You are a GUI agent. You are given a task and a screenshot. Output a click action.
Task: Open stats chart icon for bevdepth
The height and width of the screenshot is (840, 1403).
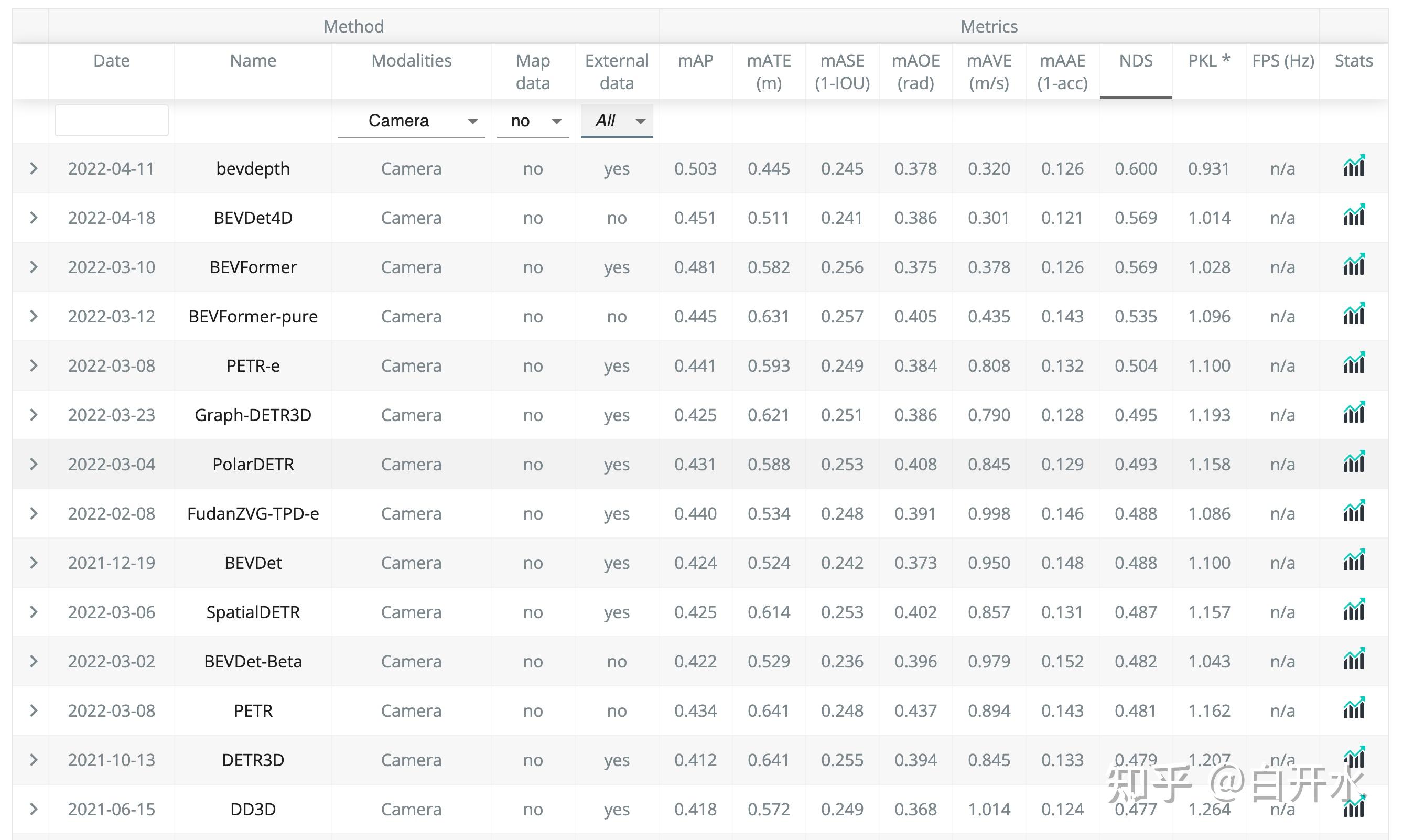coord(1353,167)
